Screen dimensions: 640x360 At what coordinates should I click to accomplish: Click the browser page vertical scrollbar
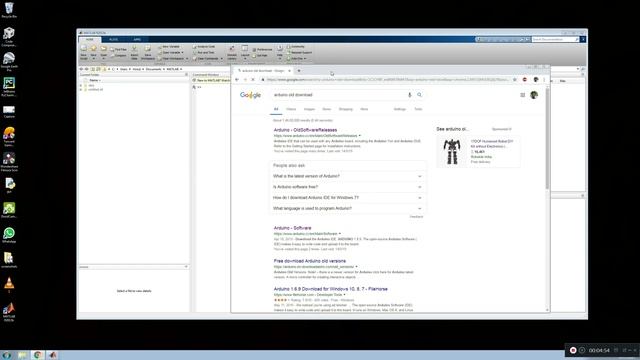[547, 138]
